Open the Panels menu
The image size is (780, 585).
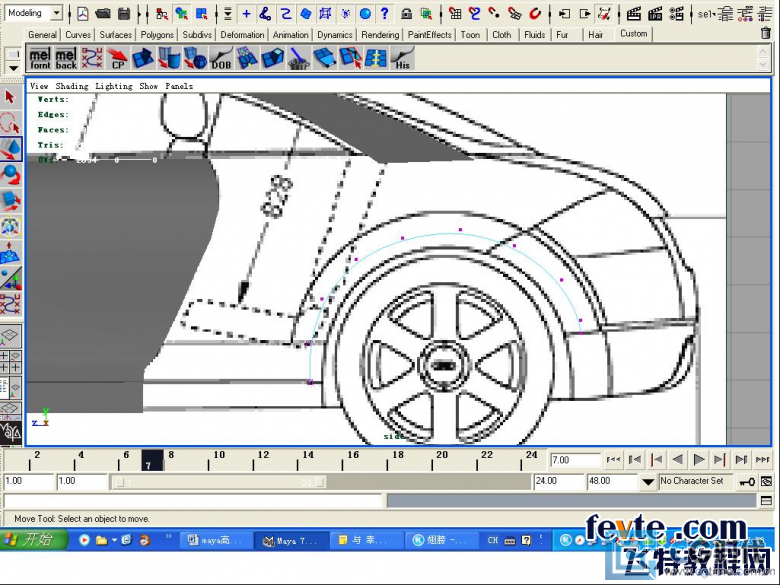[x=179, y=86]
